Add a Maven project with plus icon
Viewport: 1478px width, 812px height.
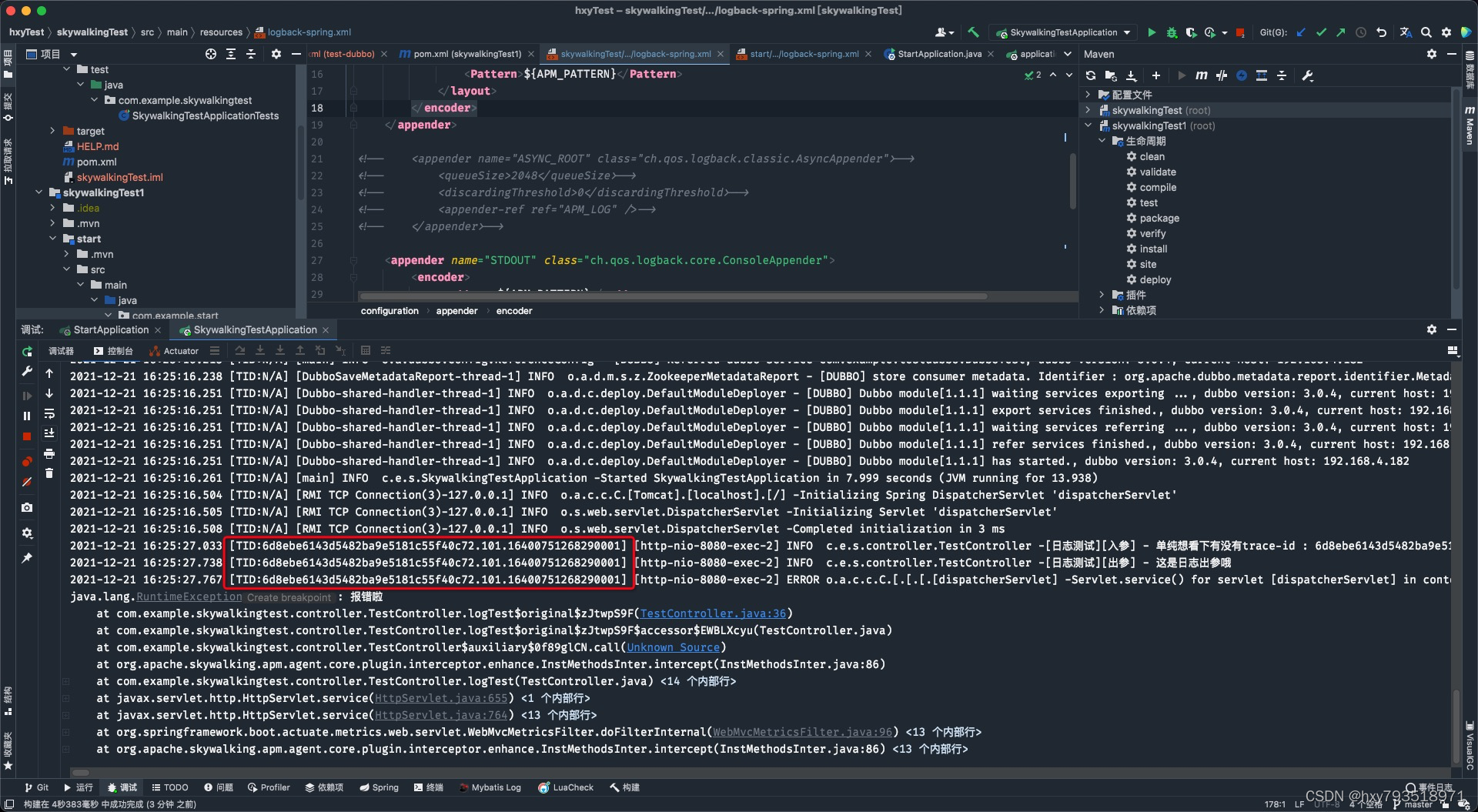1155,75
